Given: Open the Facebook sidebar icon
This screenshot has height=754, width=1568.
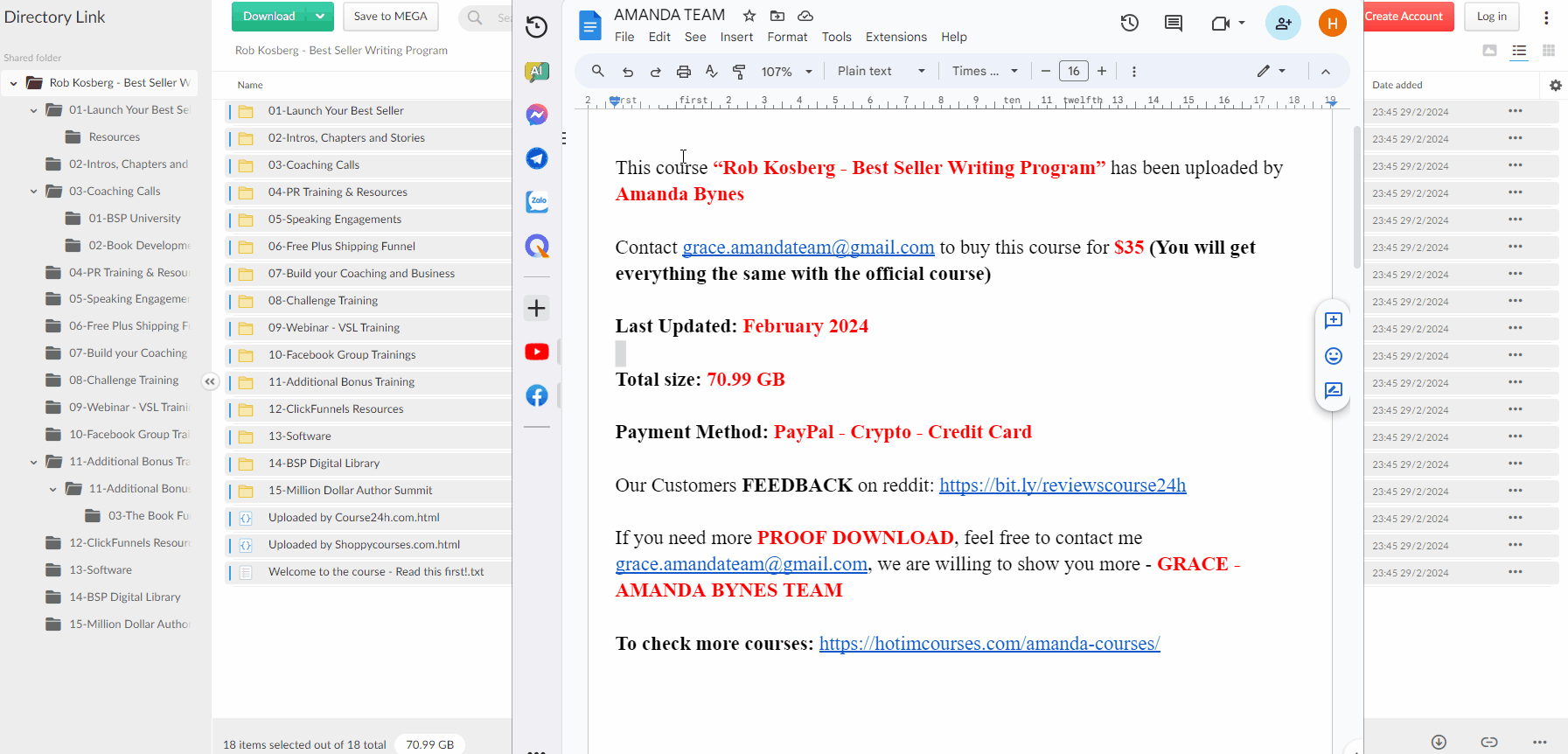Looking at the screenshot, I should (x=537, y=395).
